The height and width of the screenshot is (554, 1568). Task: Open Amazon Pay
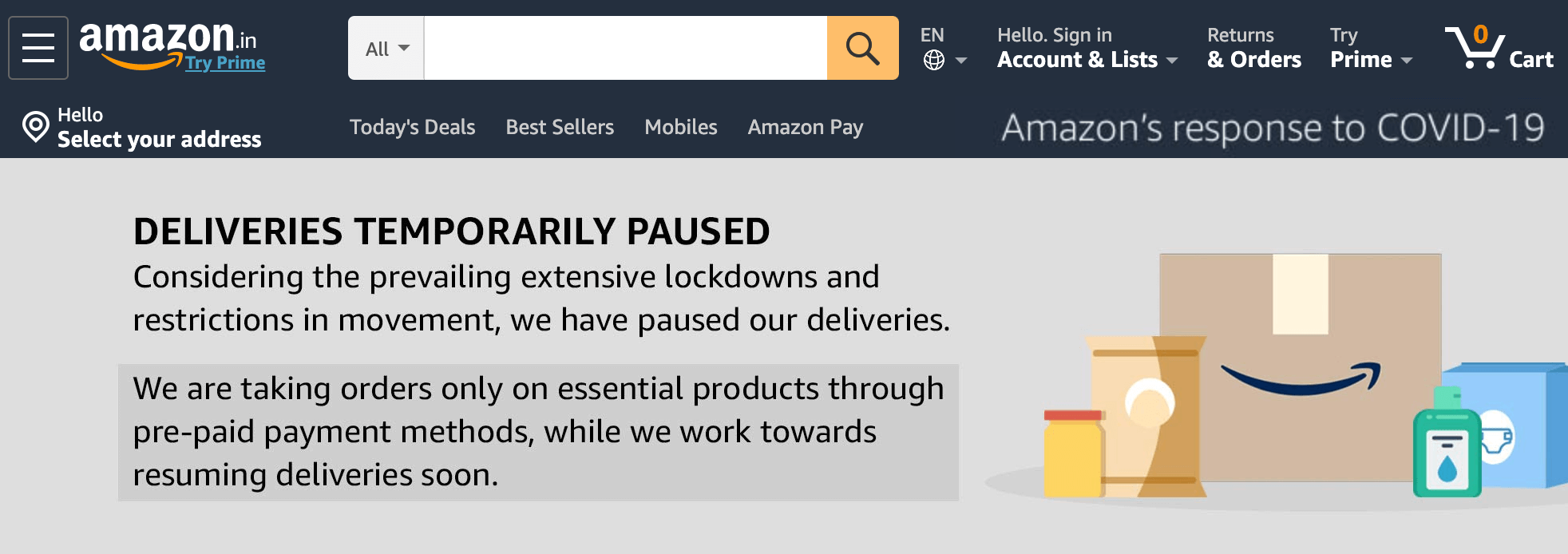tap(806, 127)
